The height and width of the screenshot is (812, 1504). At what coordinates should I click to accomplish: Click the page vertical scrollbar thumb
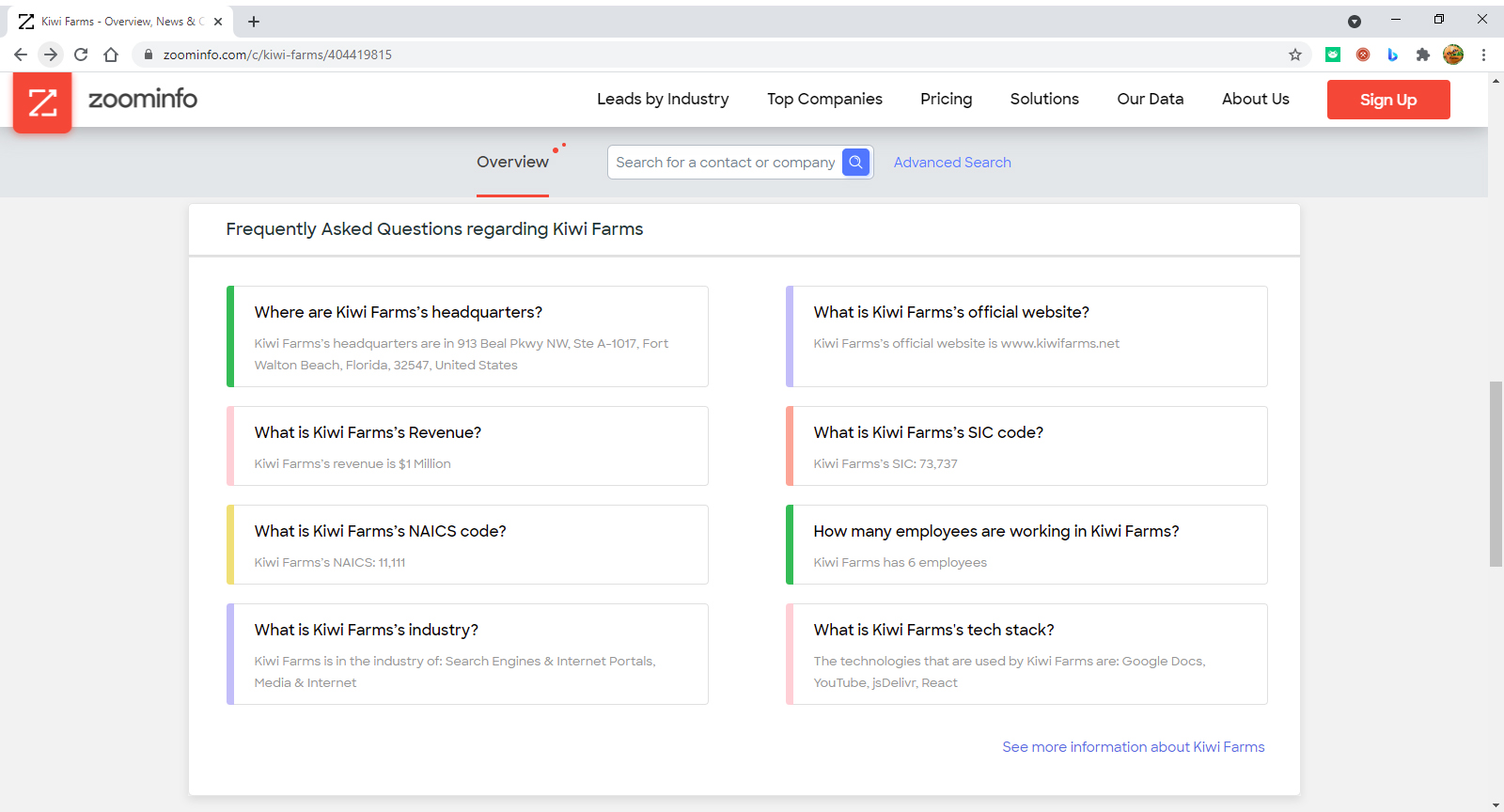tap(1496, 474)
